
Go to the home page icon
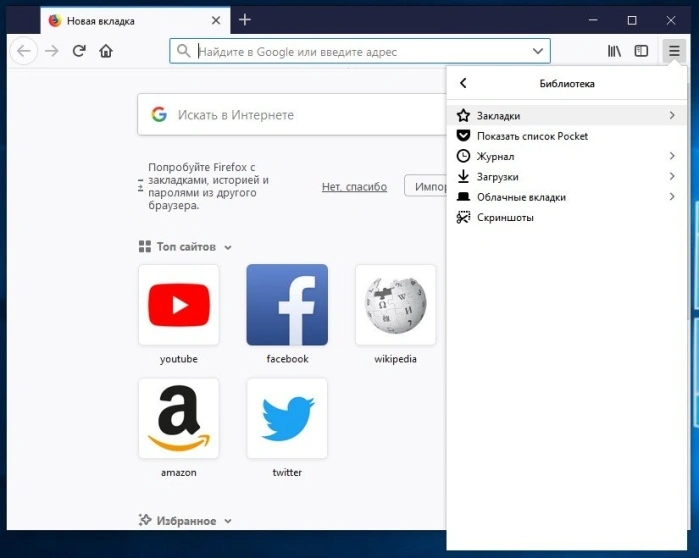(106, 51)
